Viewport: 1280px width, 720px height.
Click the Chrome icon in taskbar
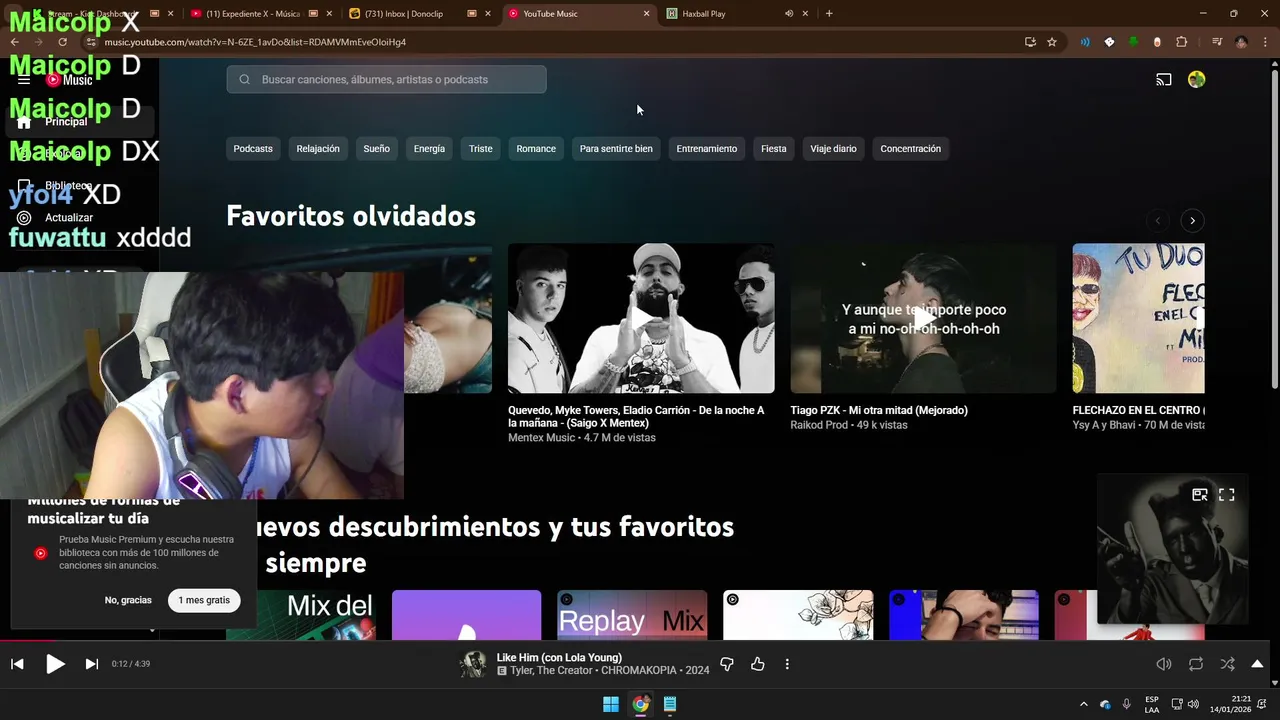click(640, 704)
